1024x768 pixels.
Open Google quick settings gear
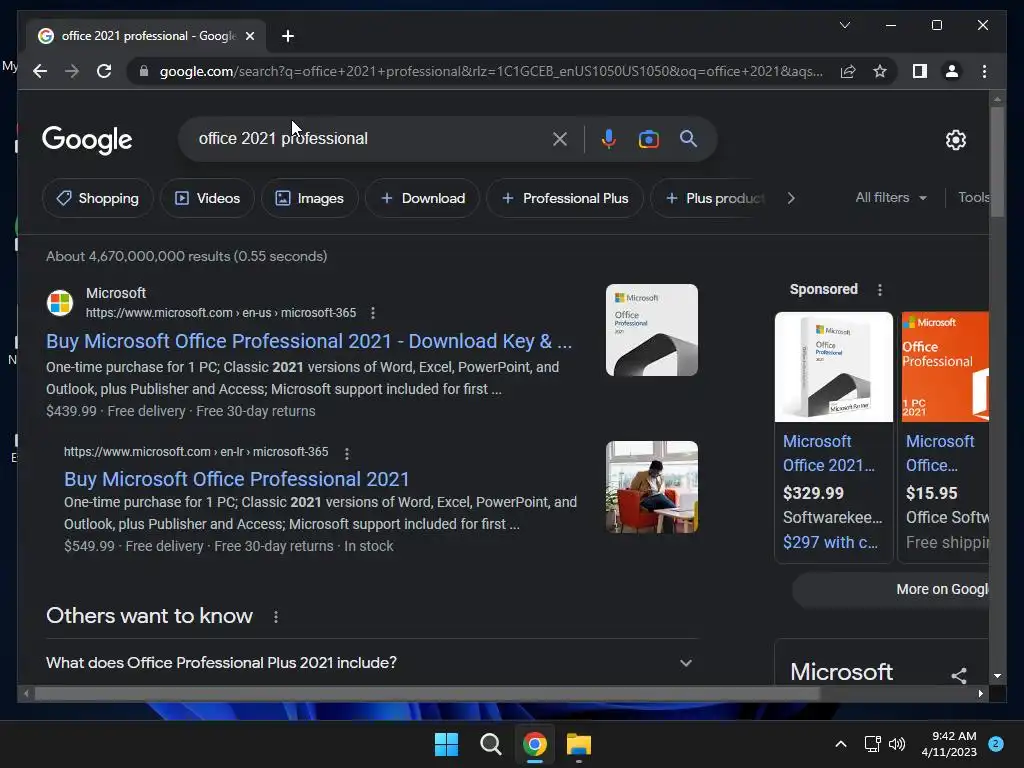click(x=955, y=139)
